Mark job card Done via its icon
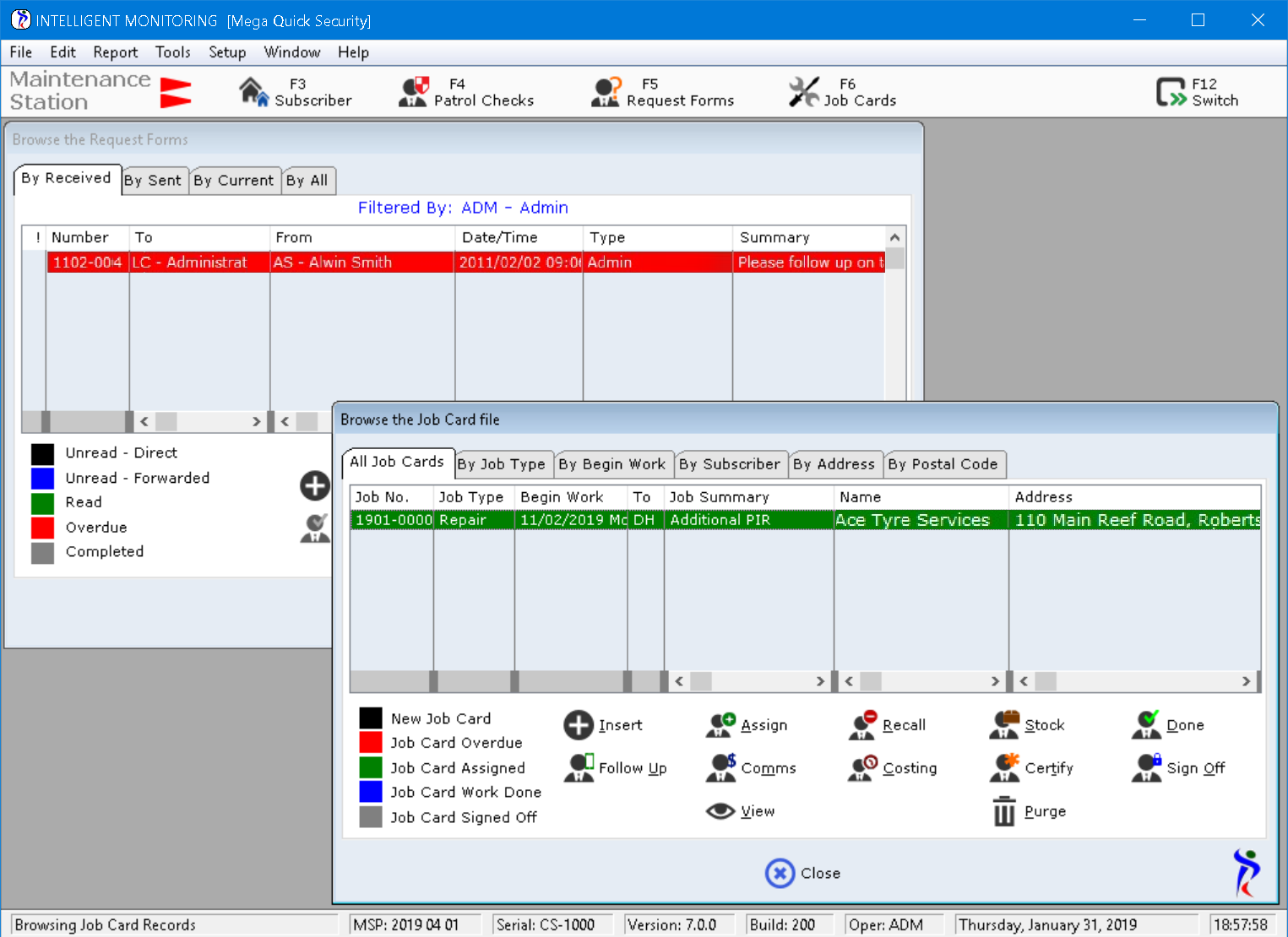The height and width of the screenshot is (937, 1288). 1147,725
